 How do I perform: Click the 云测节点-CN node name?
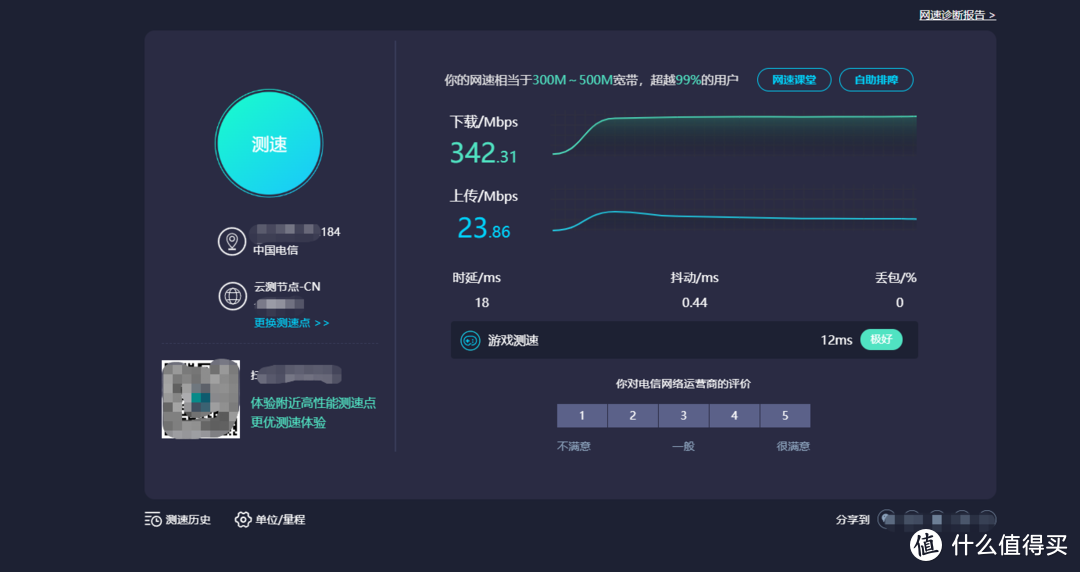click(x=287, y=287)
